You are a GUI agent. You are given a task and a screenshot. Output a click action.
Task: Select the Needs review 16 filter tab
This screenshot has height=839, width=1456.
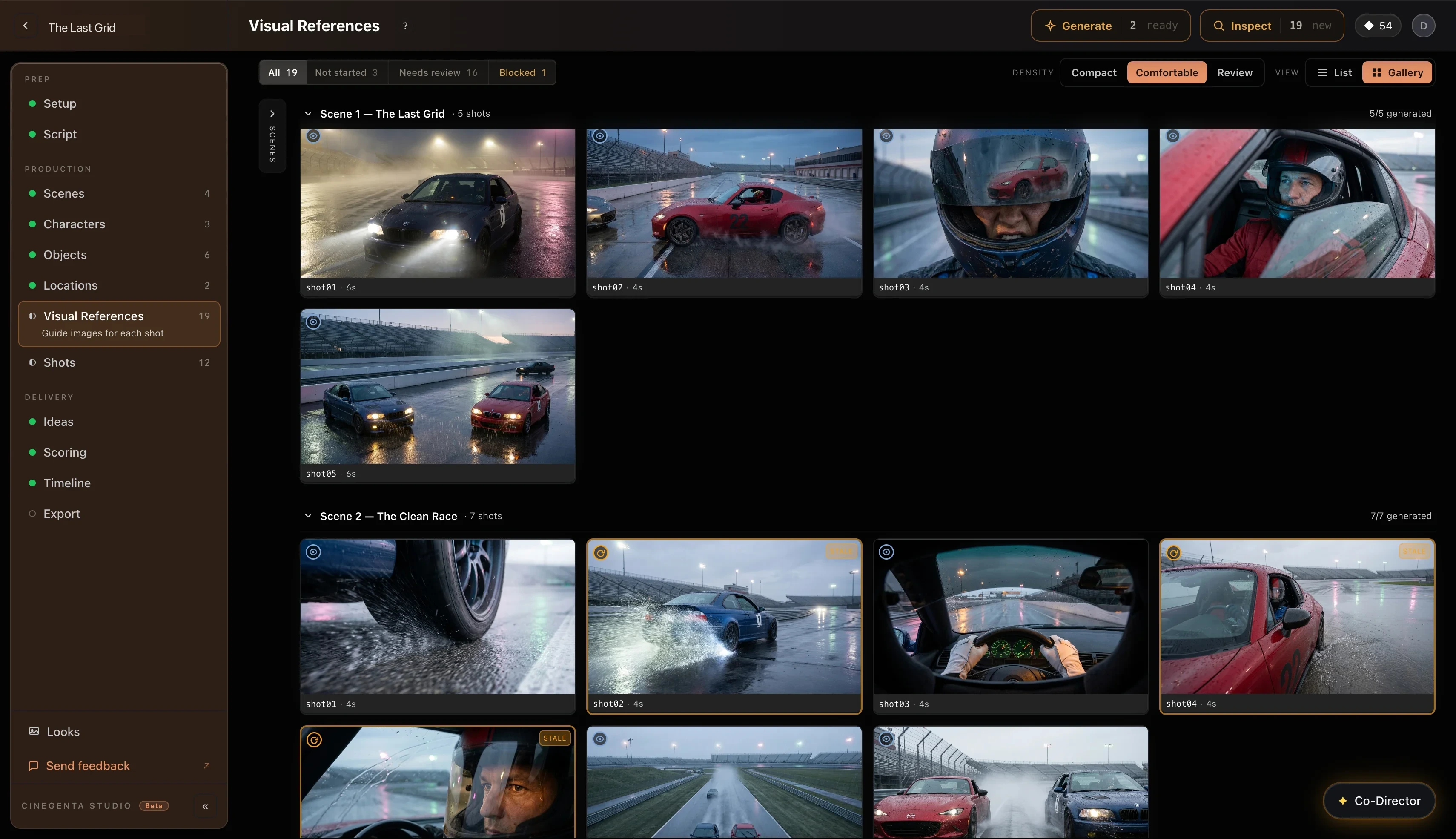pyautogui.click(x=439, y=72)
